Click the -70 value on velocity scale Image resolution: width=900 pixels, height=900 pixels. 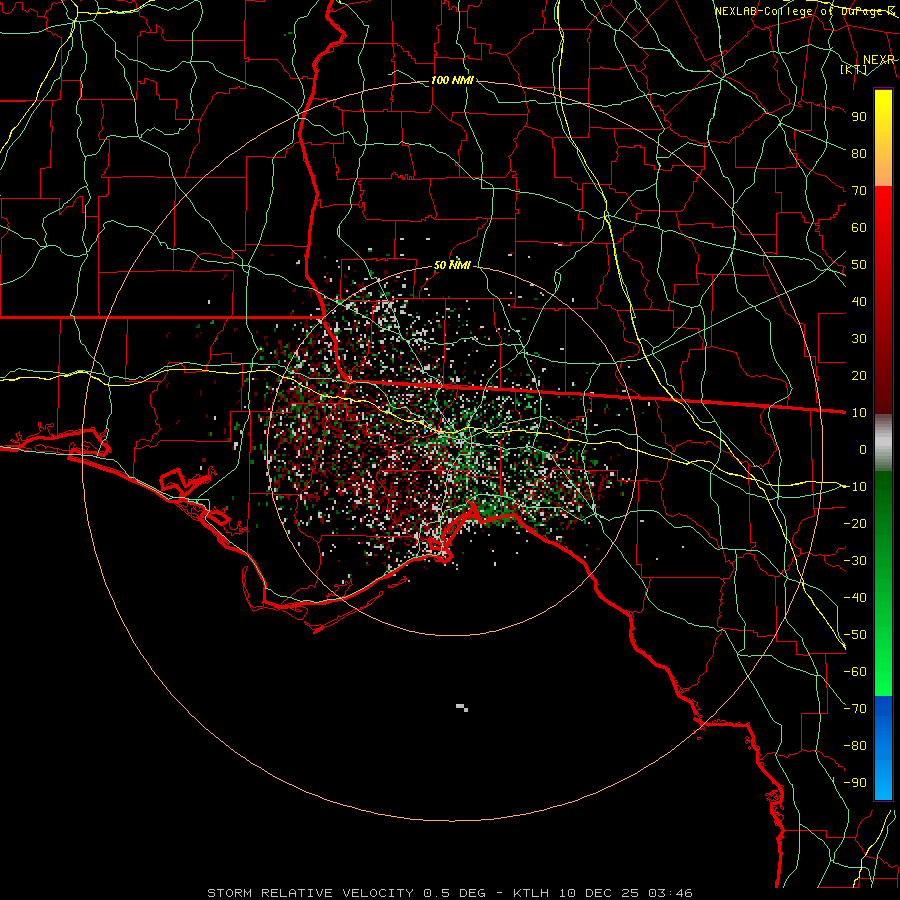pos(855,709)
